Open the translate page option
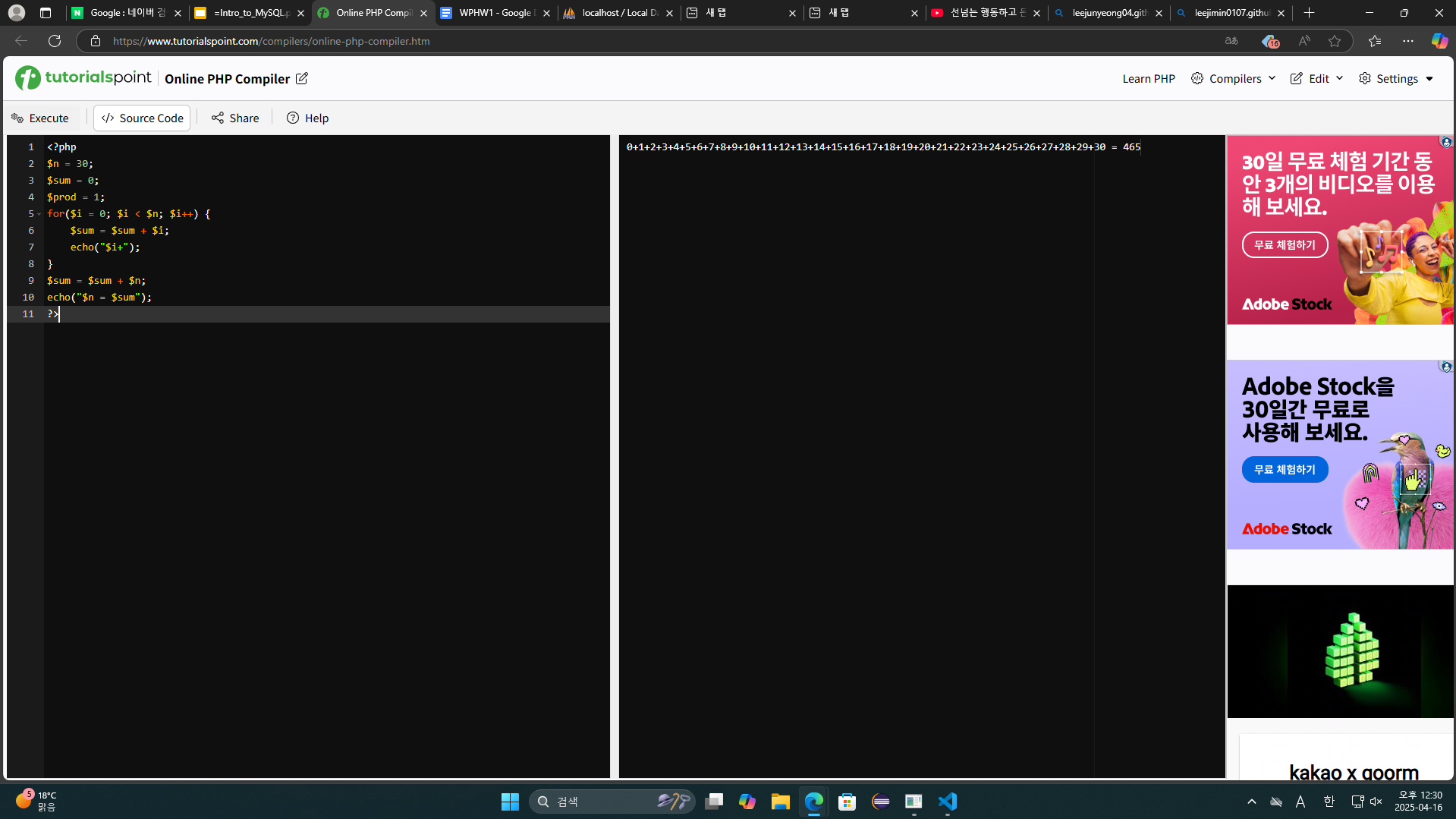The image size is (1456, 819). [x=1231, y=41]
